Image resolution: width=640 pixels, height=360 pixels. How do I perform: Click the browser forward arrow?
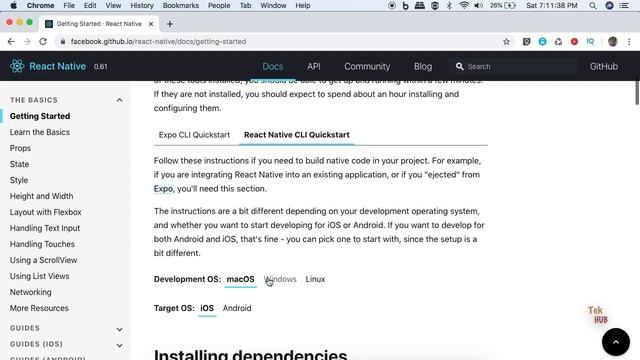pos(27,41)
